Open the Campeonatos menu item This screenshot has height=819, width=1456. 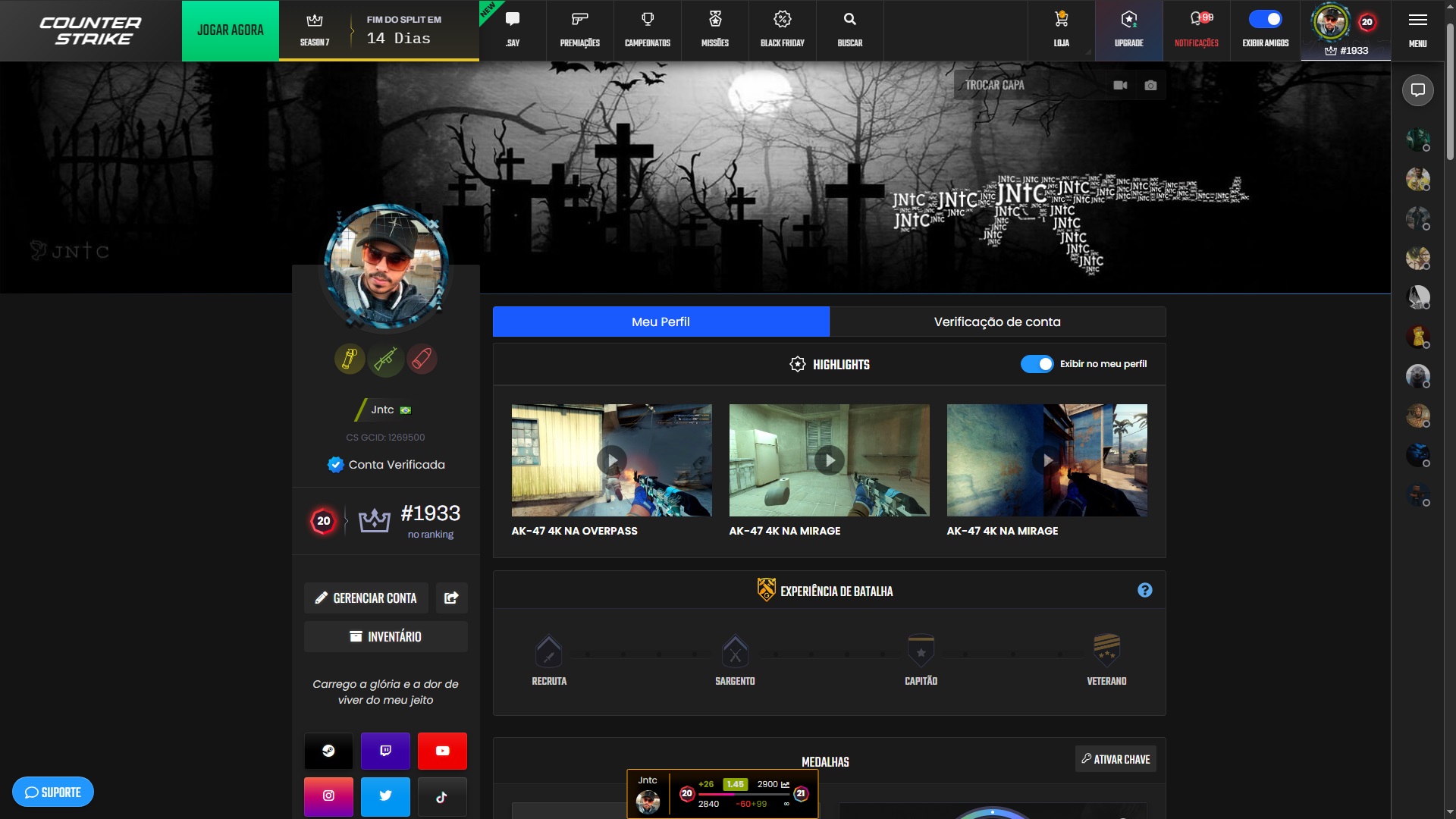(647, 30)
